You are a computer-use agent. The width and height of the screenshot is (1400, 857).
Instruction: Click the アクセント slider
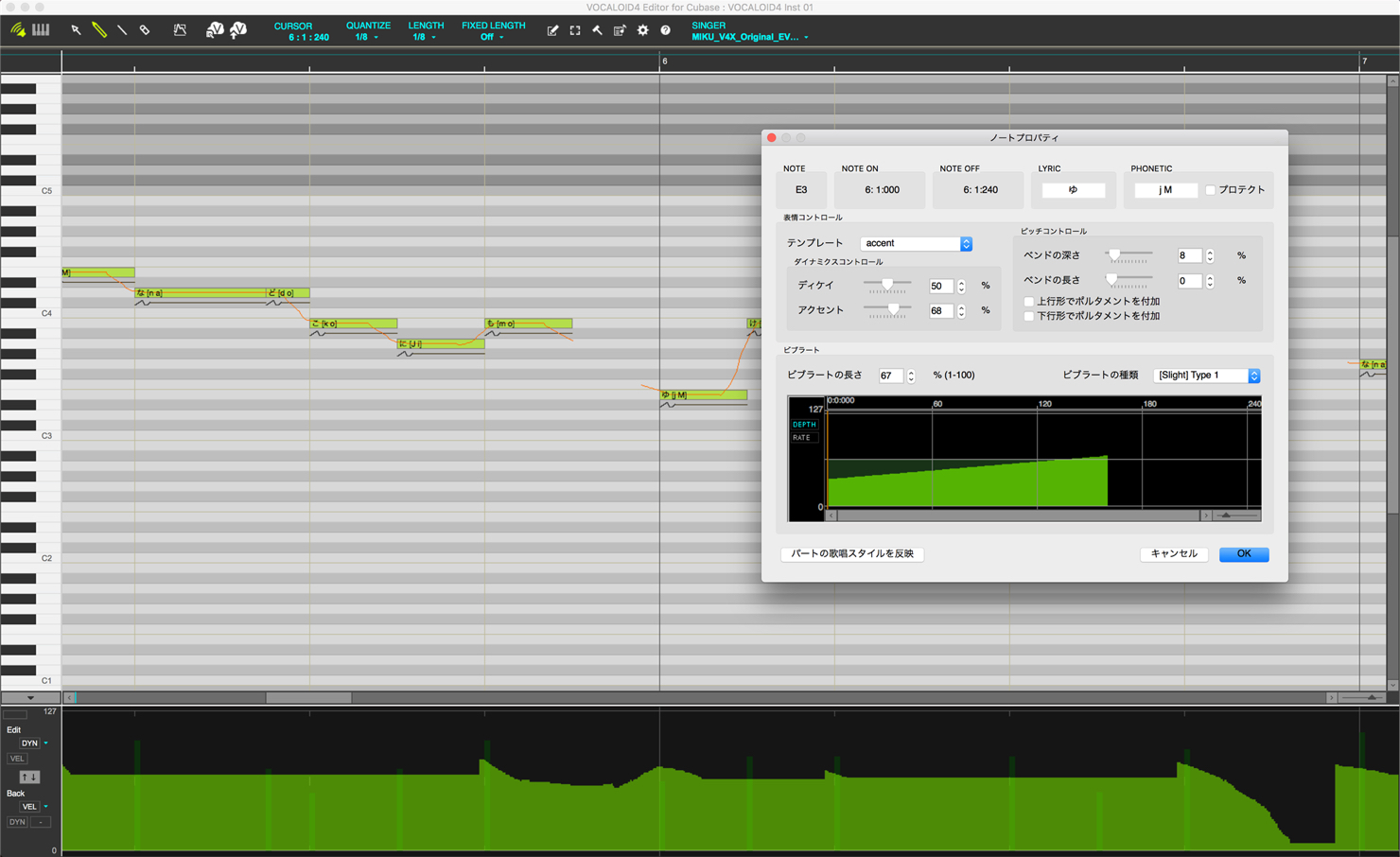pyautogui.click(x=887, y=309)
